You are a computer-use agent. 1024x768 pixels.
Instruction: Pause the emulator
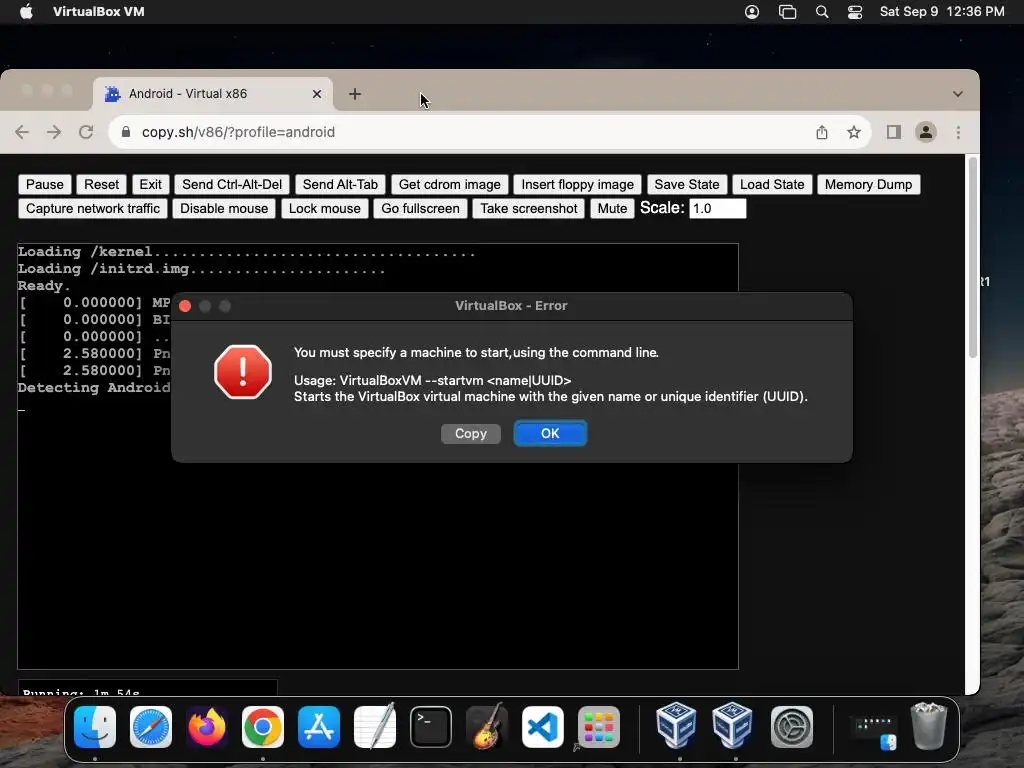click(x=45, y=185)
